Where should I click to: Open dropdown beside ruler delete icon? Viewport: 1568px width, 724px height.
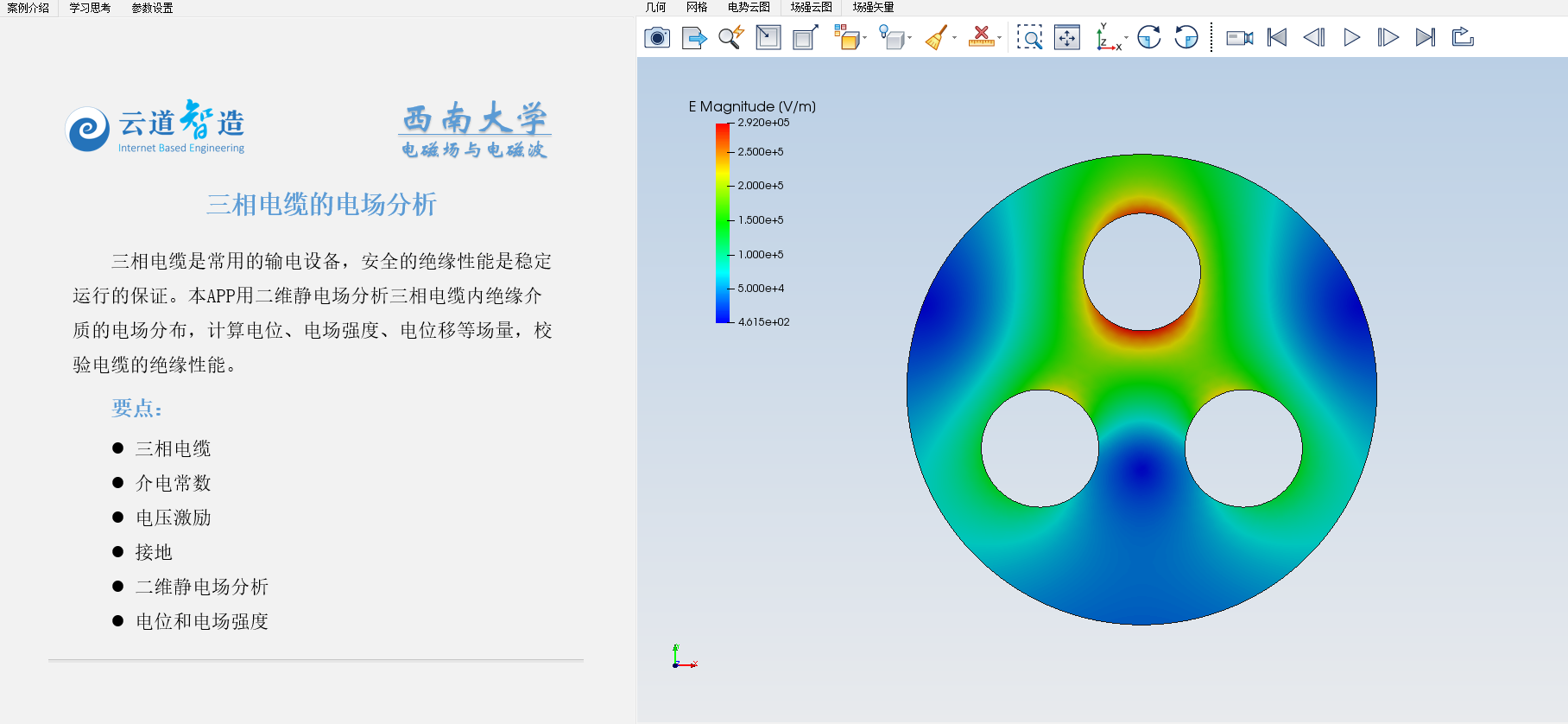click(999, 37)
